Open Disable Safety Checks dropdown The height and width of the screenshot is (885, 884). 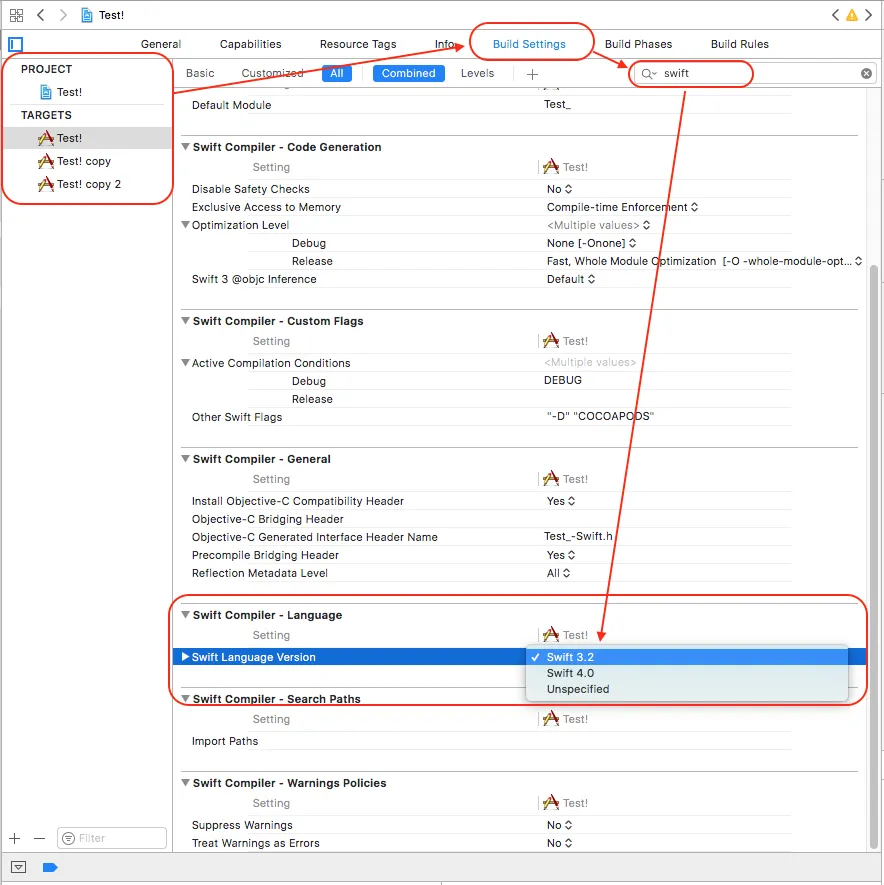(559, 189)
